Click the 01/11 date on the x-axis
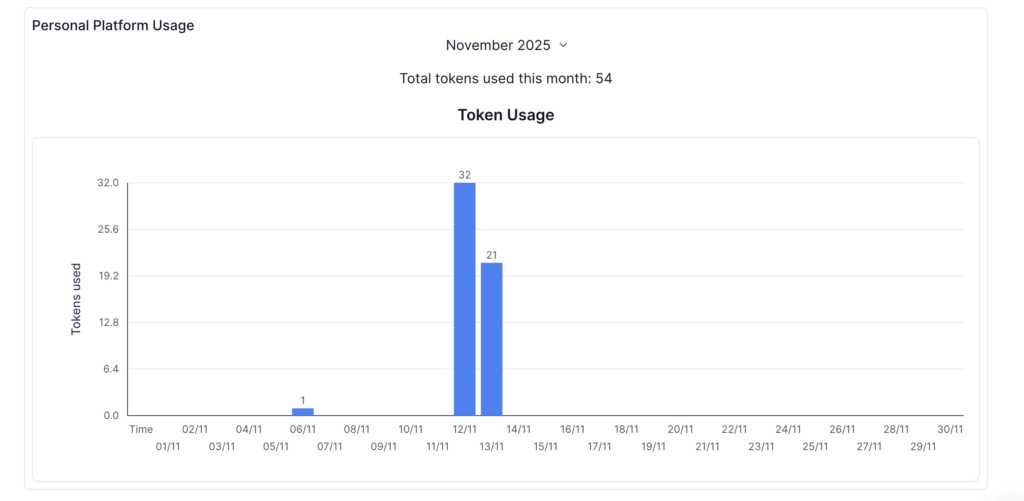1024x501 pixels. click(168, 446)
